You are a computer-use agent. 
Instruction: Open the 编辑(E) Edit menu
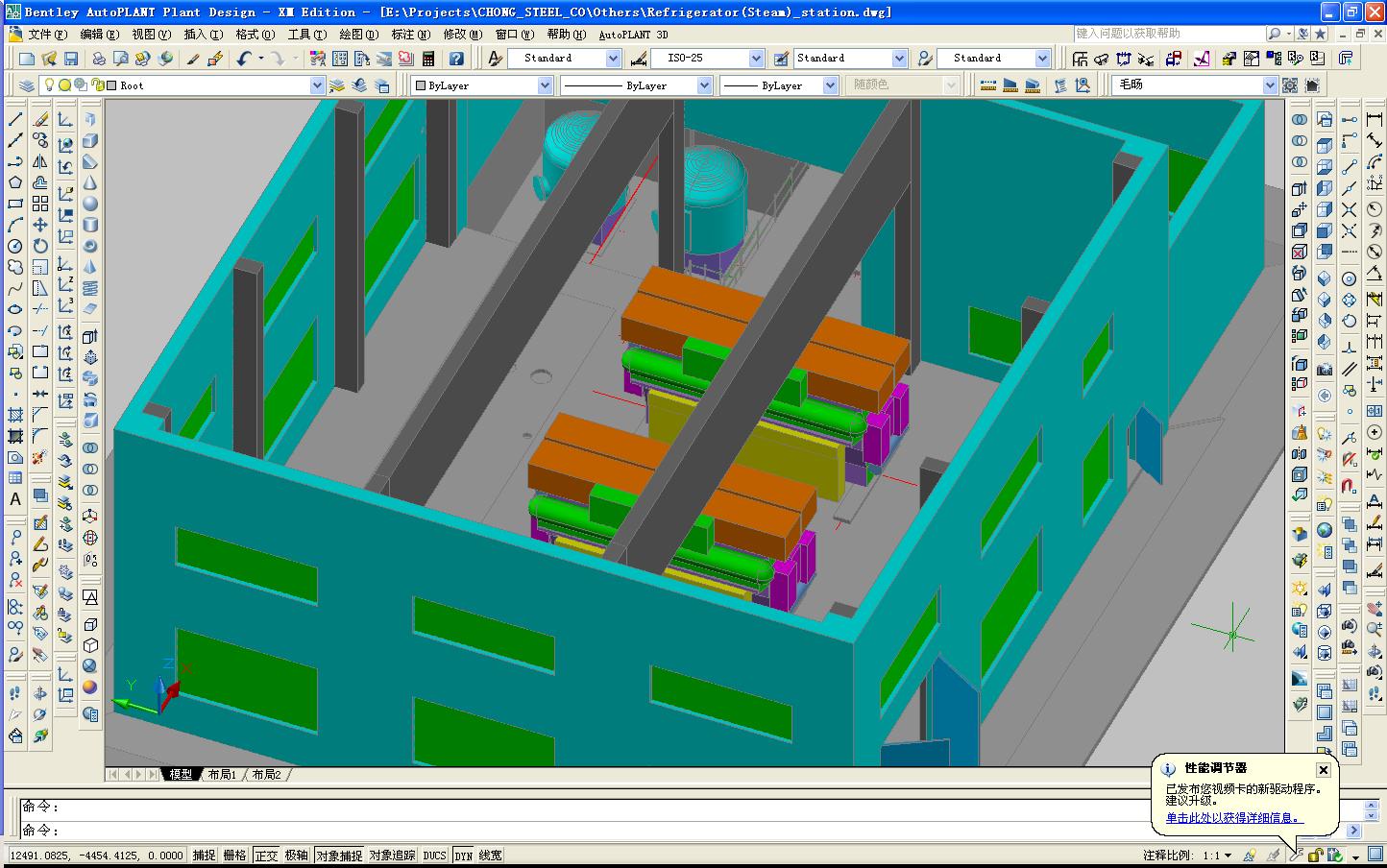pyautogui.click(x=99, y=35)
